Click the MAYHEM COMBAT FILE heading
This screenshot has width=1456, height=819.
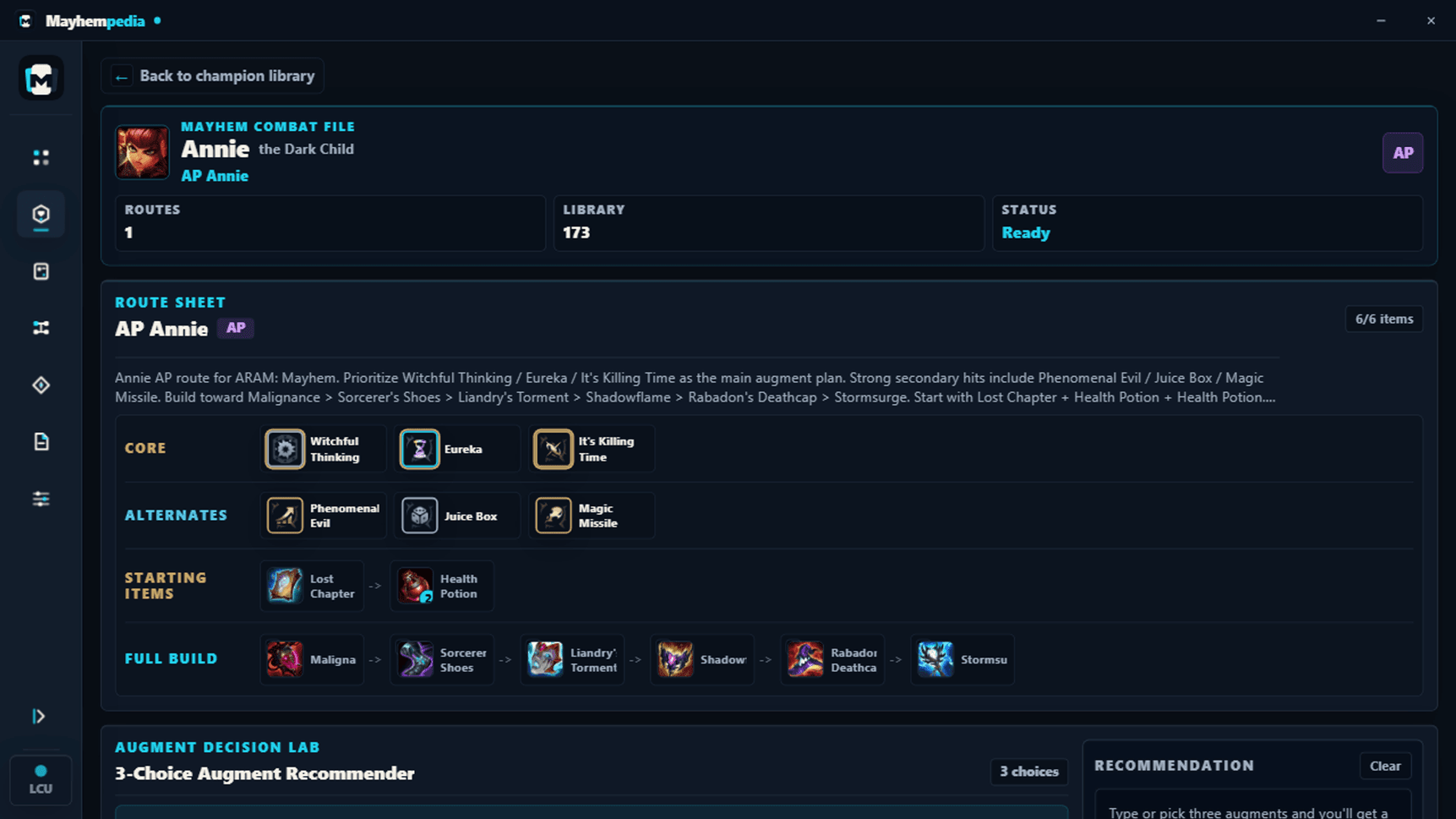268,127
